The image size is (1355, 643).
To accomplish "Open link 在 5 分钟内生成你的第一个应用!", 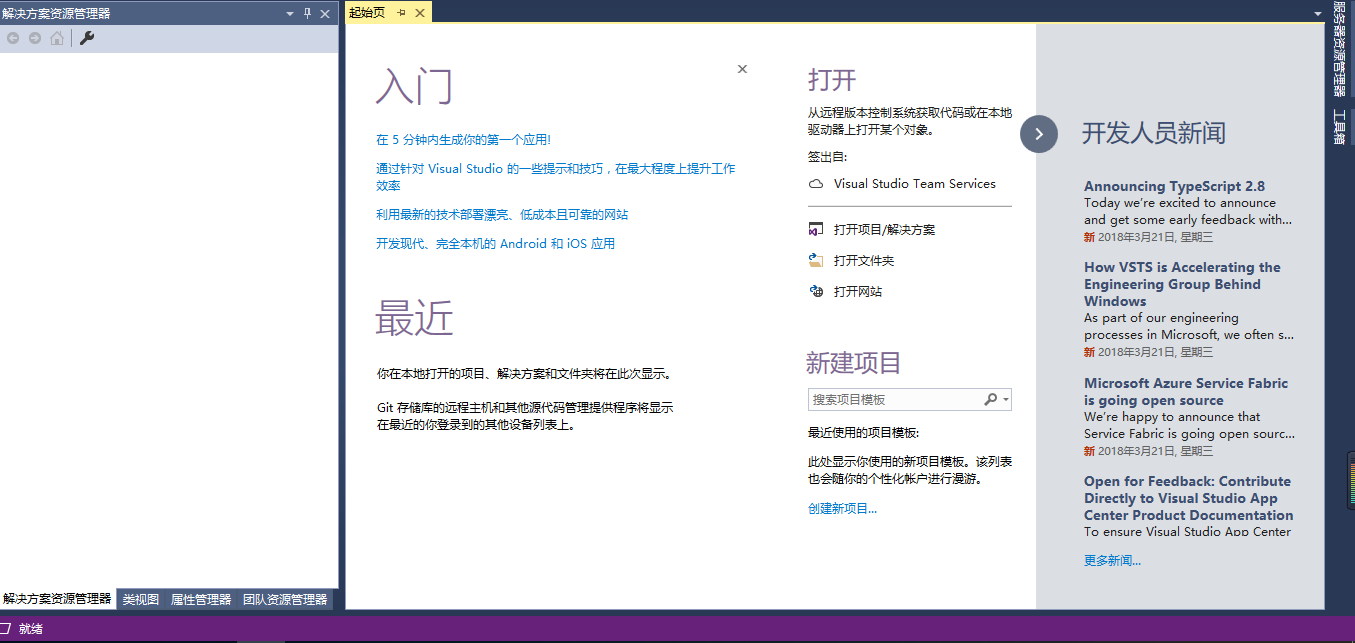I will pos(463,140).
